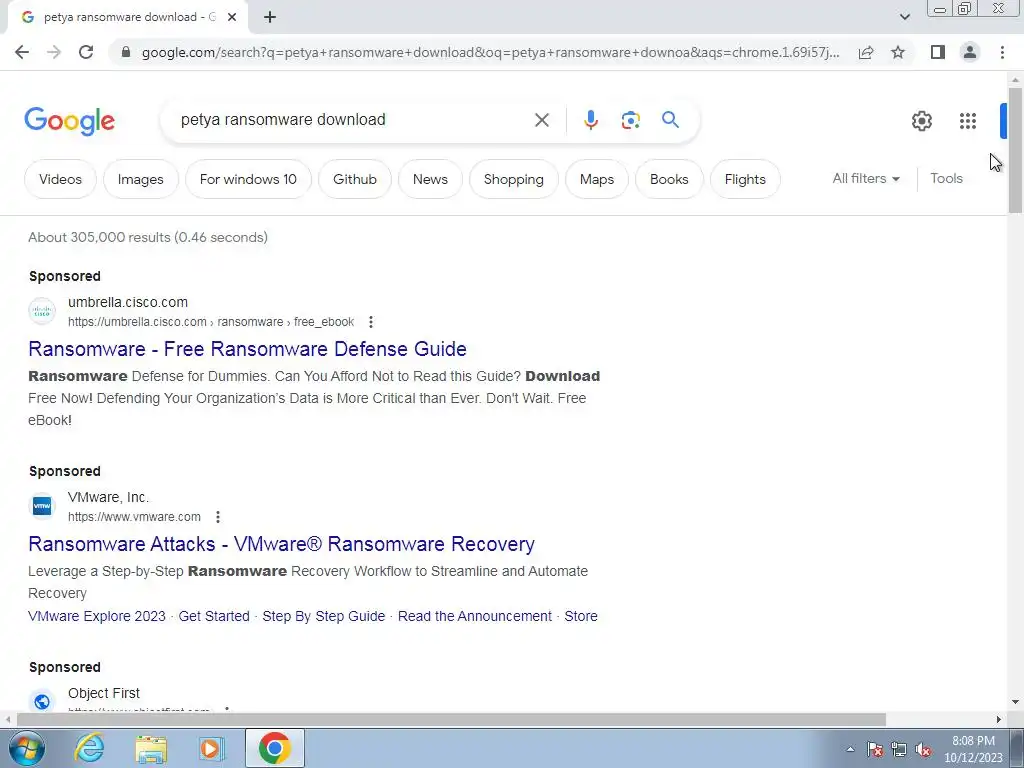This screenshot has height=768, width=1024.
Task: Close the petya ransomware download tab
Action: coord(232,18)
